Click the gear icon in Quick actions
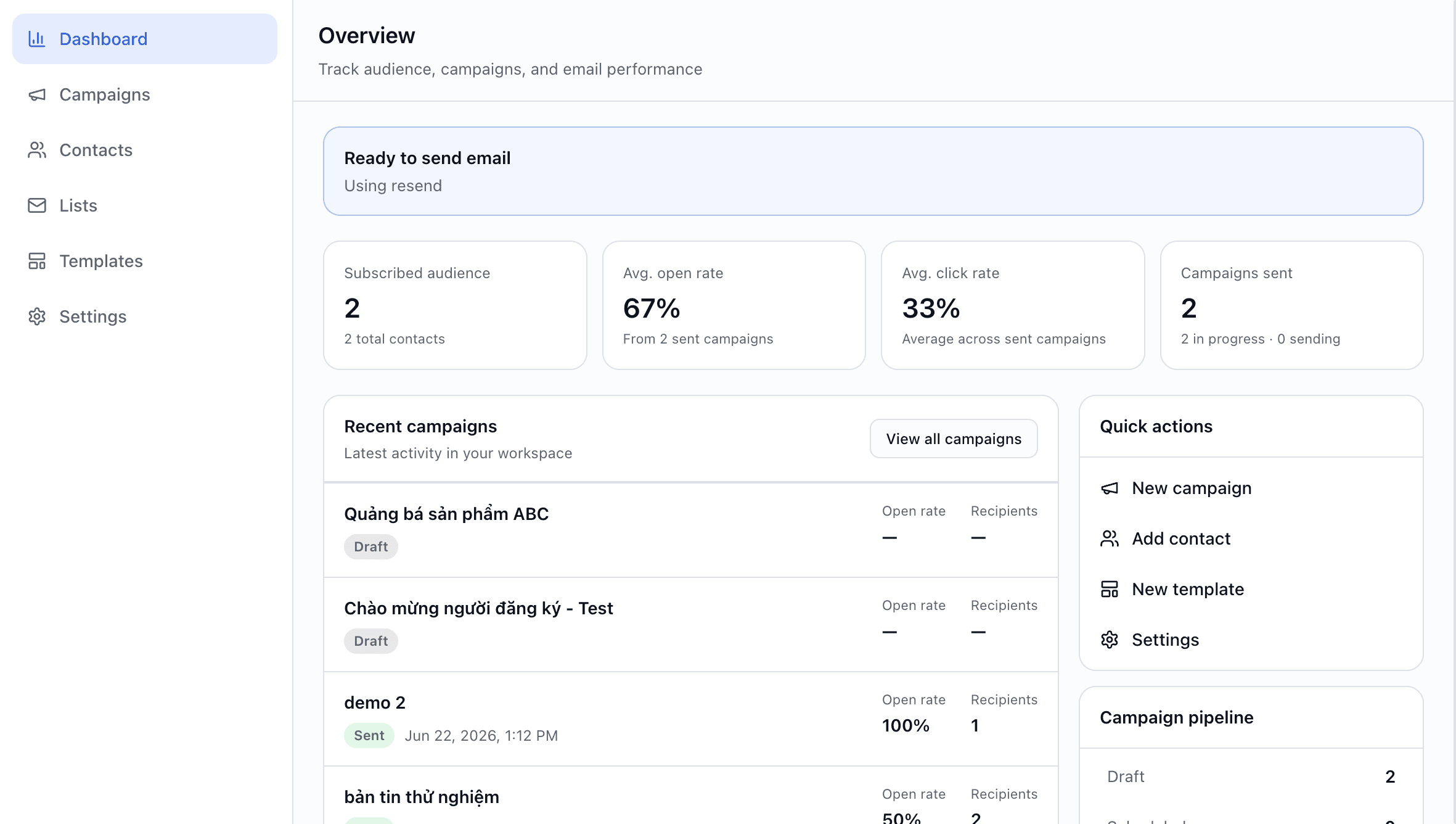Viewport: 1456px width, 824px height. (x=1110, y=640)
